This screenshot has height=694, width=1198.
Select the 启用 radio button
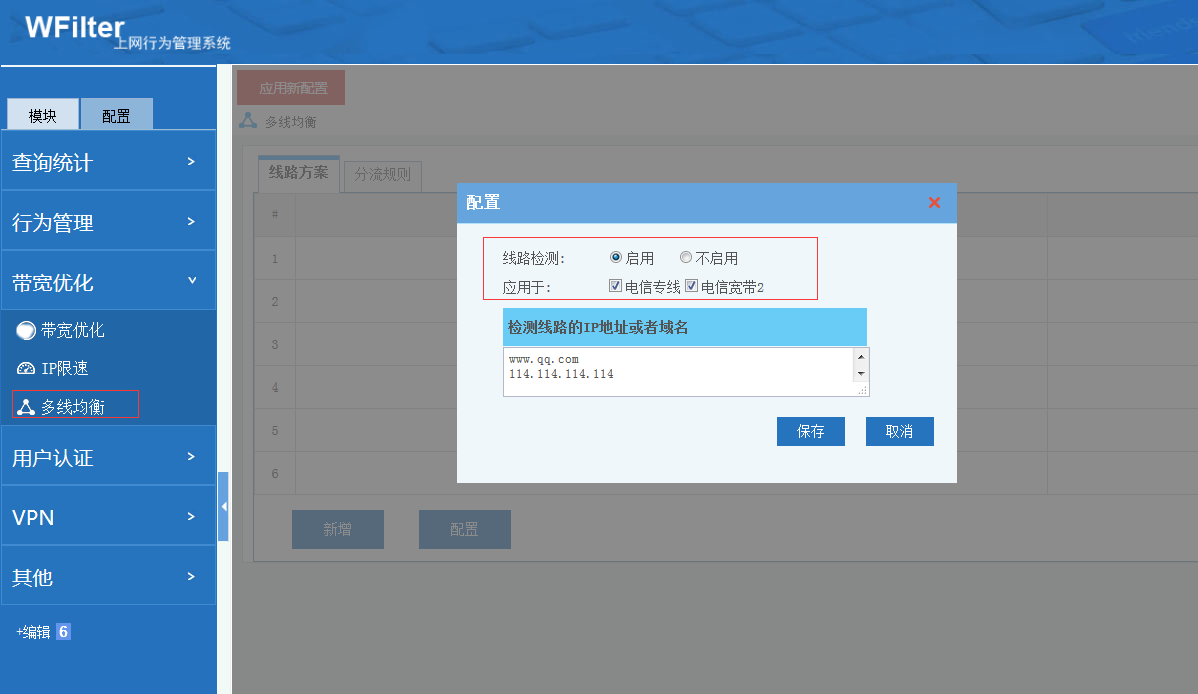pyautogui.click(x=616, y=258)
